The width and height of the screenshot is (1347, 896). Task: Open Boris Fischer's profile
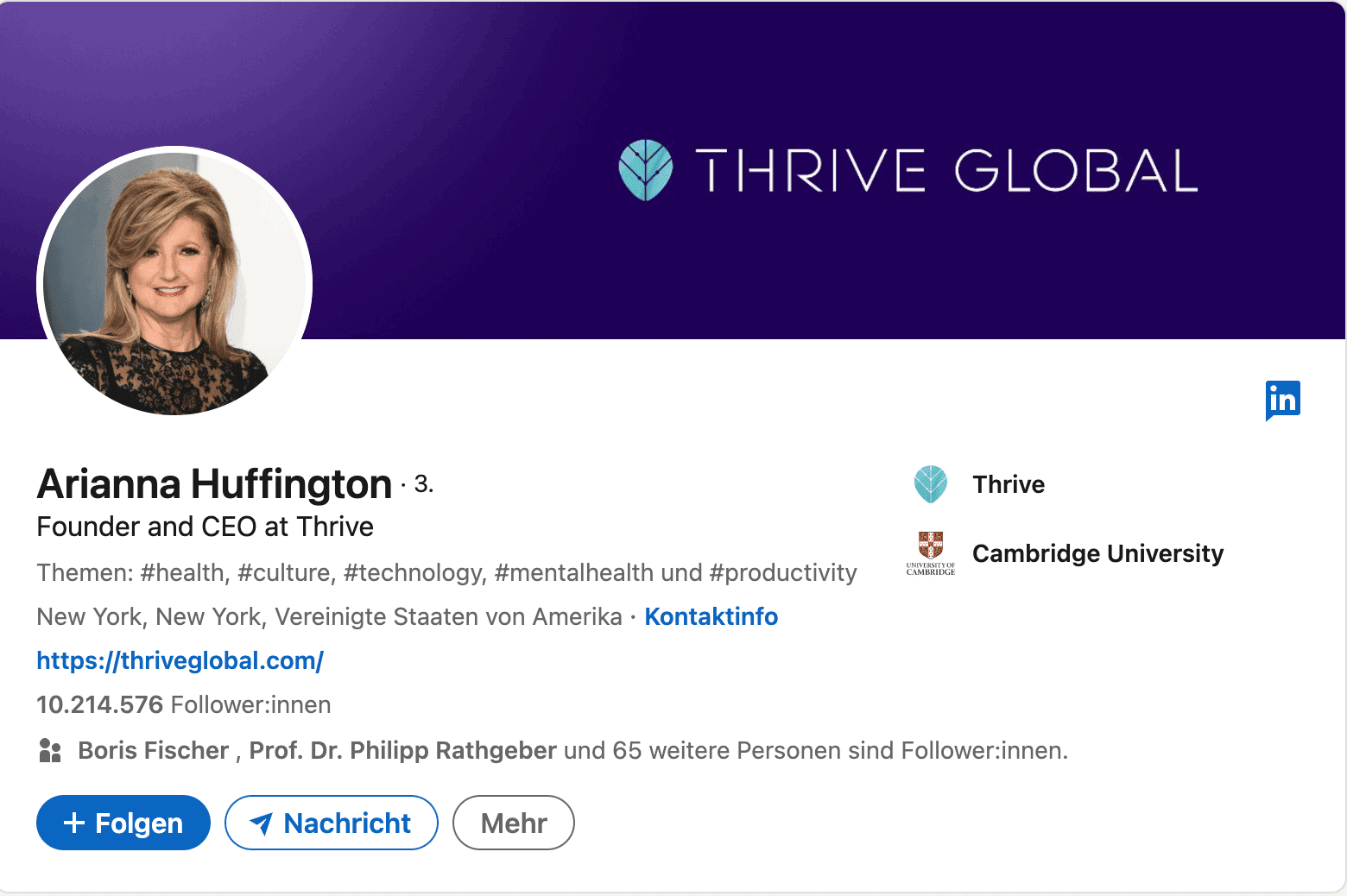pyautogui.click(x=153, y=749)
